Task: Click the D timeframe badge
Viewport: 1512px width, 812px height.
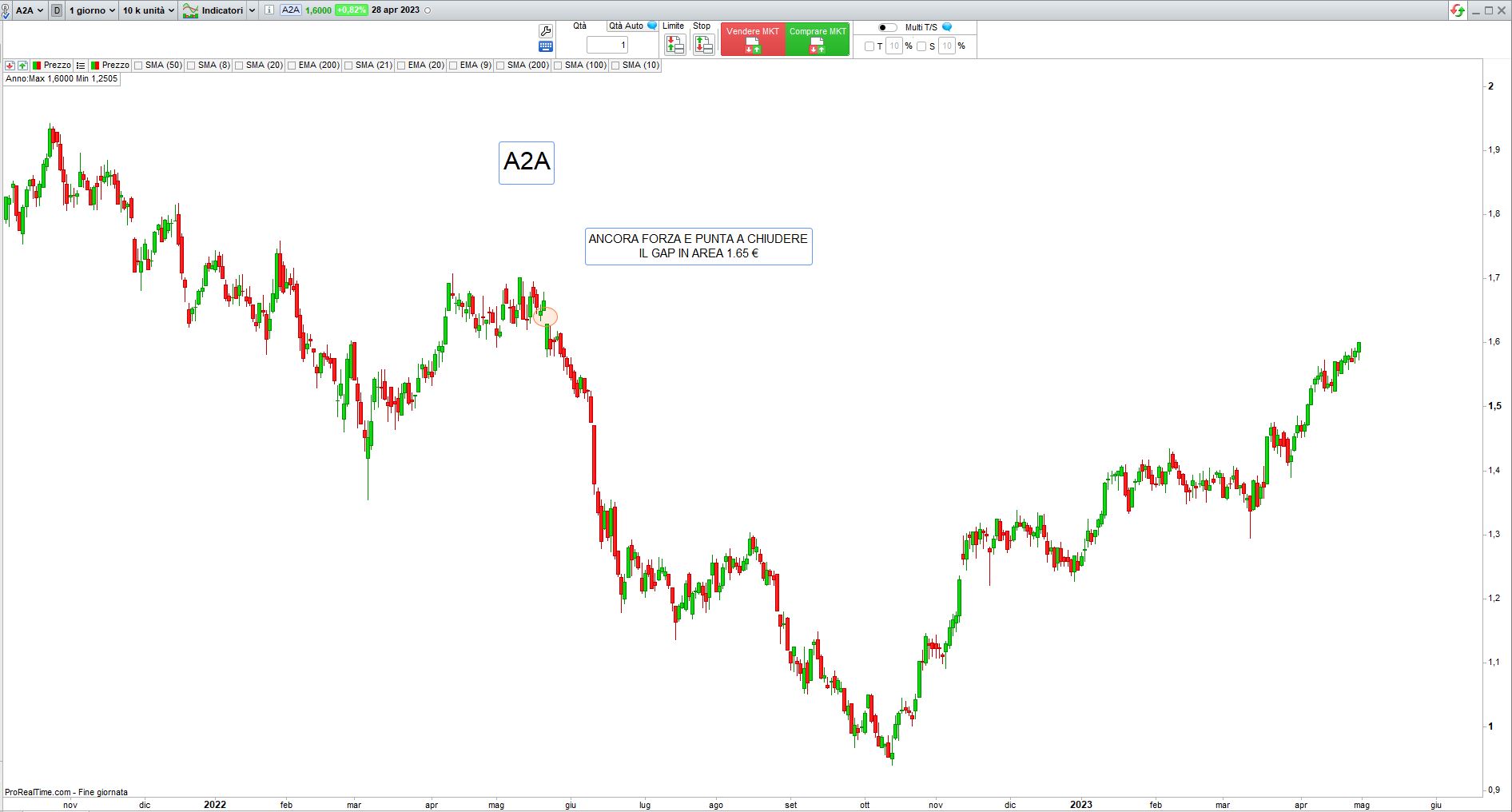Action: click(57, 10)
